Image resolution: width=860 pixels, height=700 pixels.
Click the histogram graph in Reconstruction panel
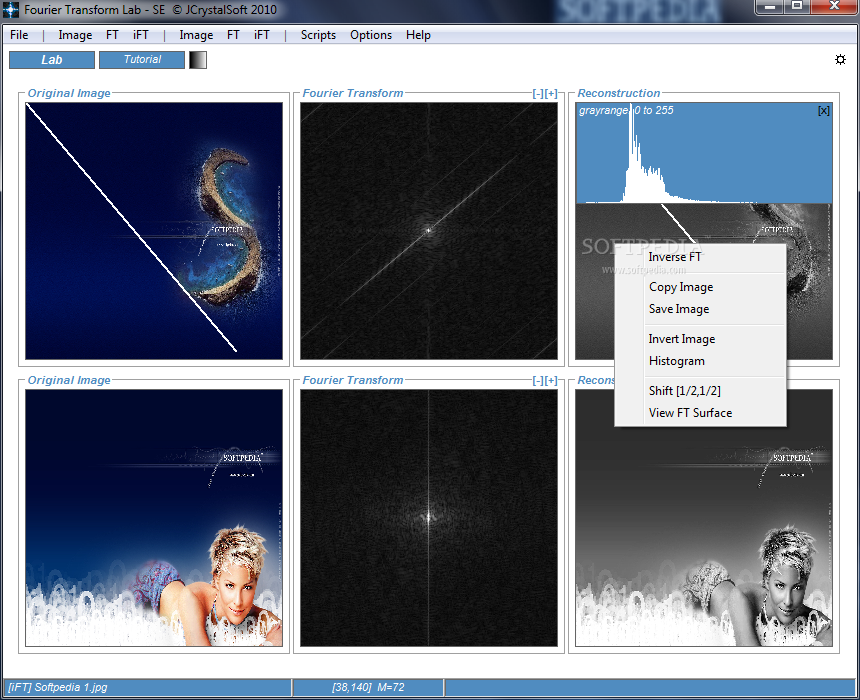[x=704, y=153]
